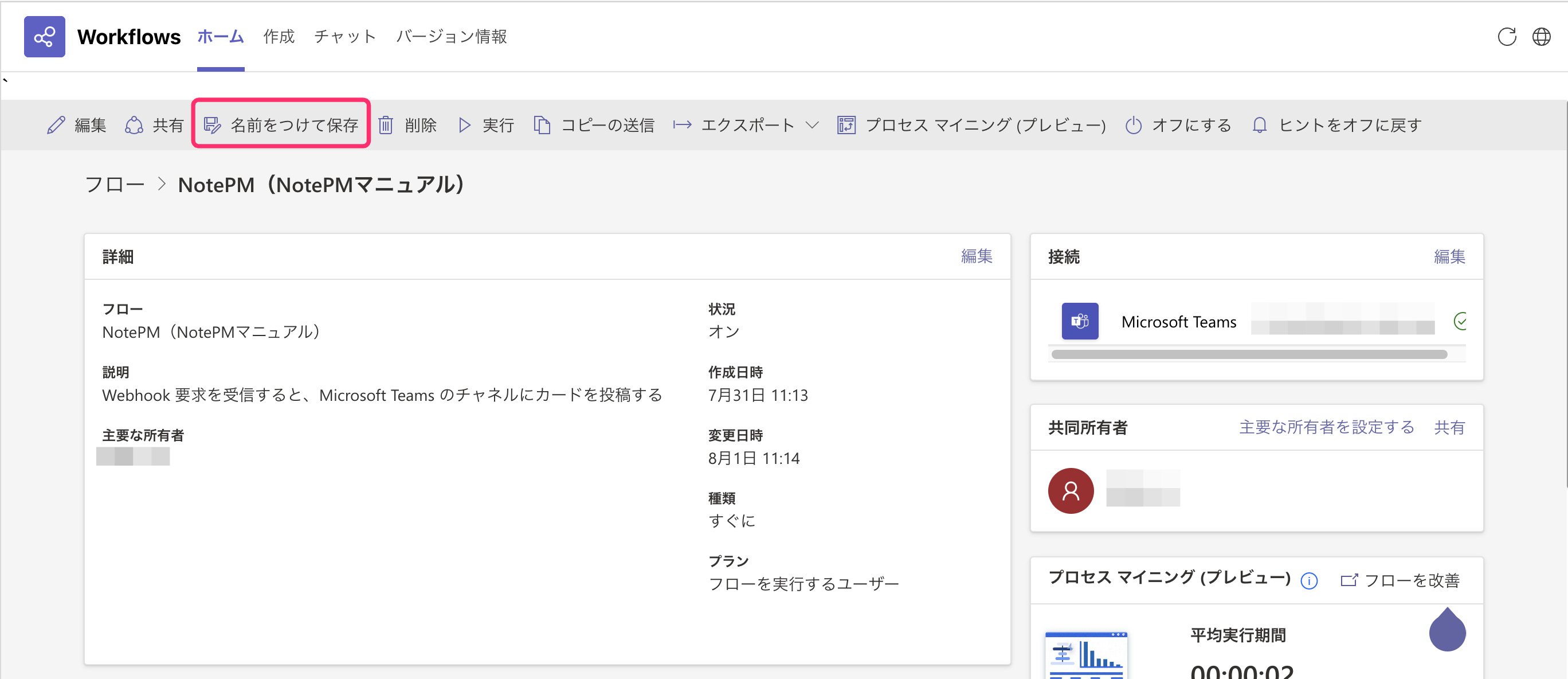This screenshot has width=1568, height=679.
Task: Refresh the Workflows page with reload icon
Action: pos(1508,37)
